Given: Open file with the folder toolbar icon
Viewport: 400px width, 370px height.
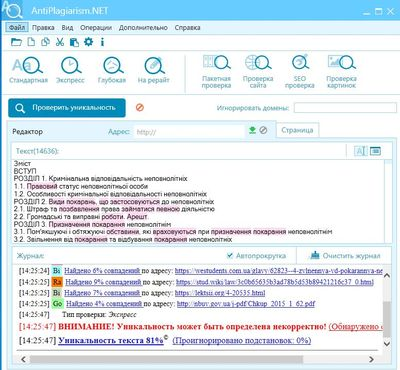Looking at the screenshot, I should click(x=16, y=42).
